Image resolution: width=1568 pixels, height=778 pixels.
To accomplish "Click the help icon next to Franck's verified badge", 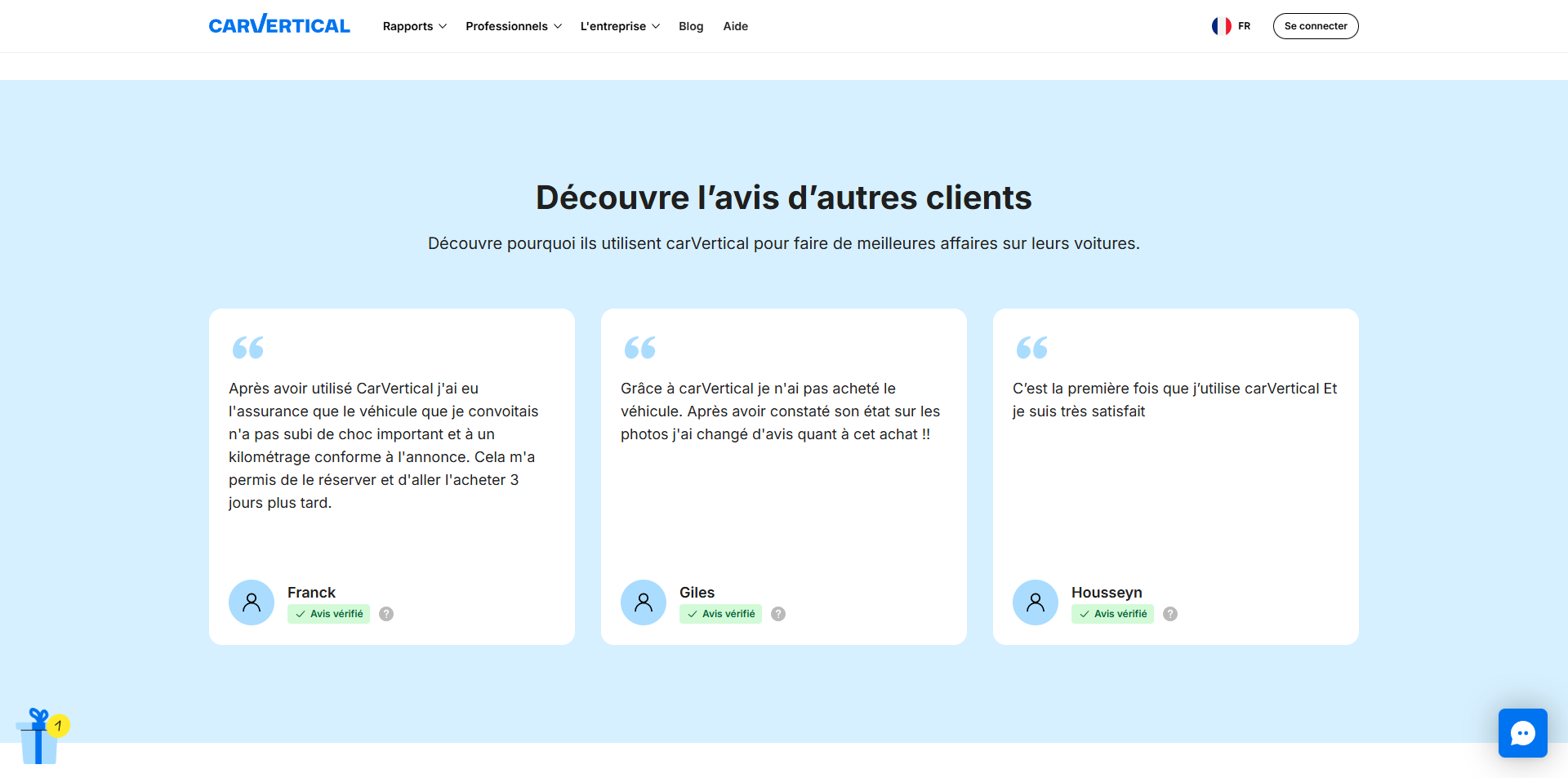I will (x=386, y=614).
